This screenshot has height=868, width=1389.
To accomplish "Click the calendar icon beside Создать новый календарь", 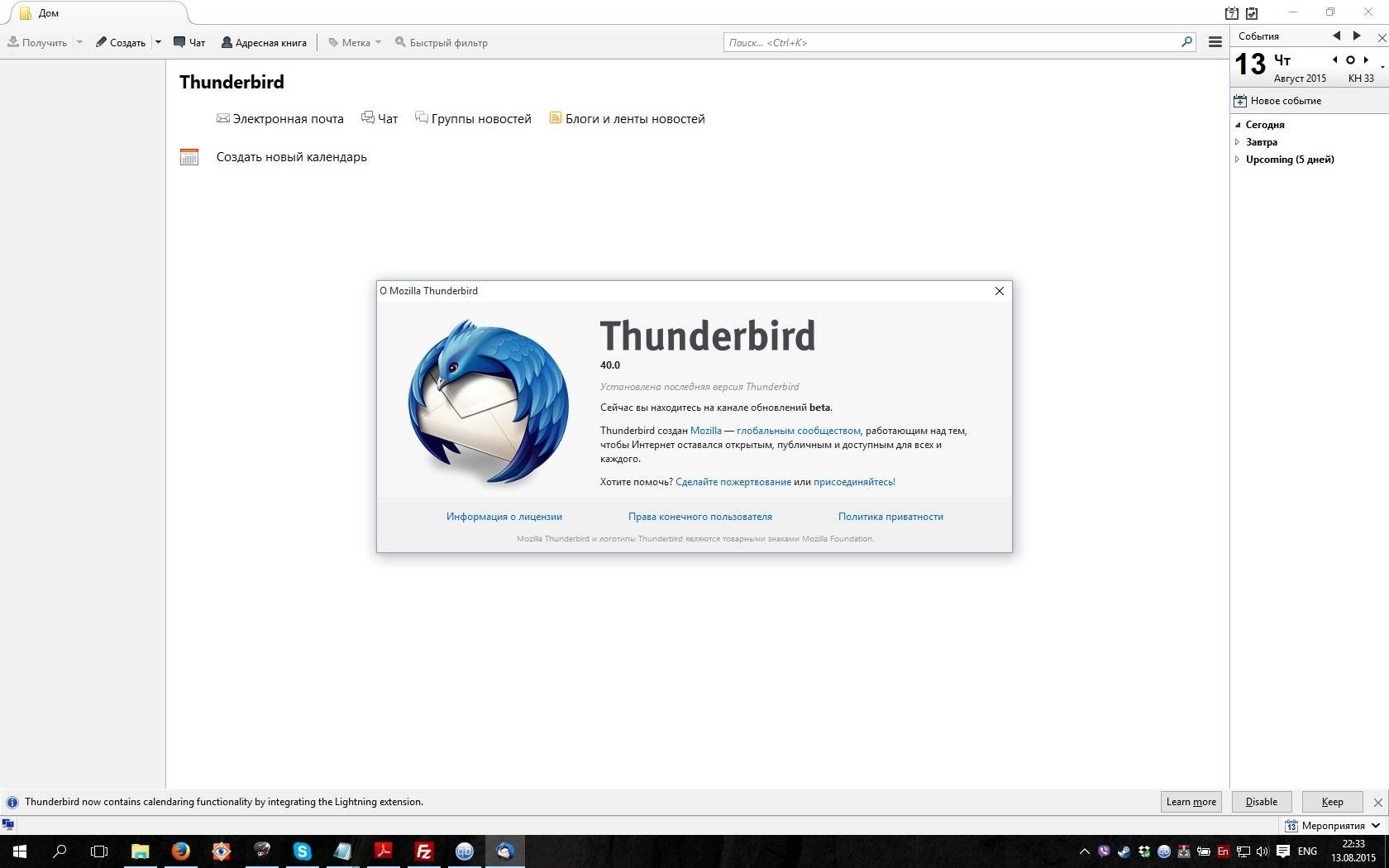I will point(189,157).
